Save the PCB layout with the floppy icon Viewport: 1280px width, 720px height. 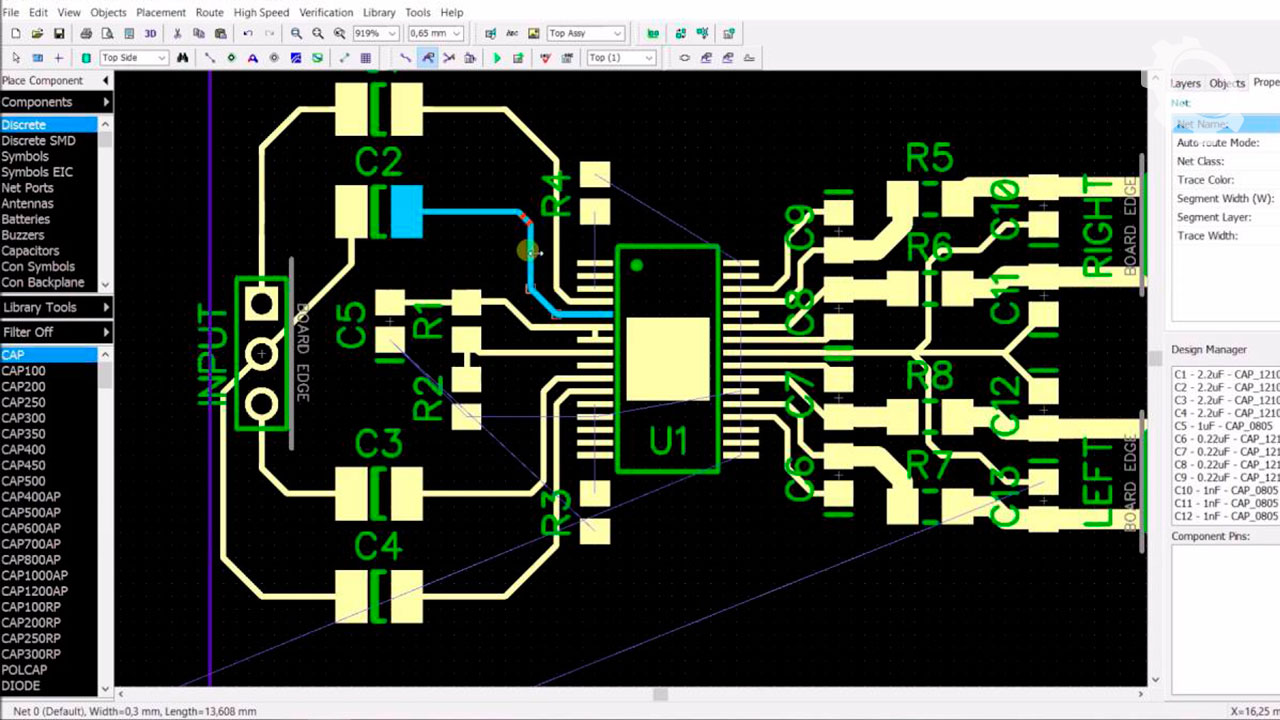pyautogui.click(x=59, y=34)
